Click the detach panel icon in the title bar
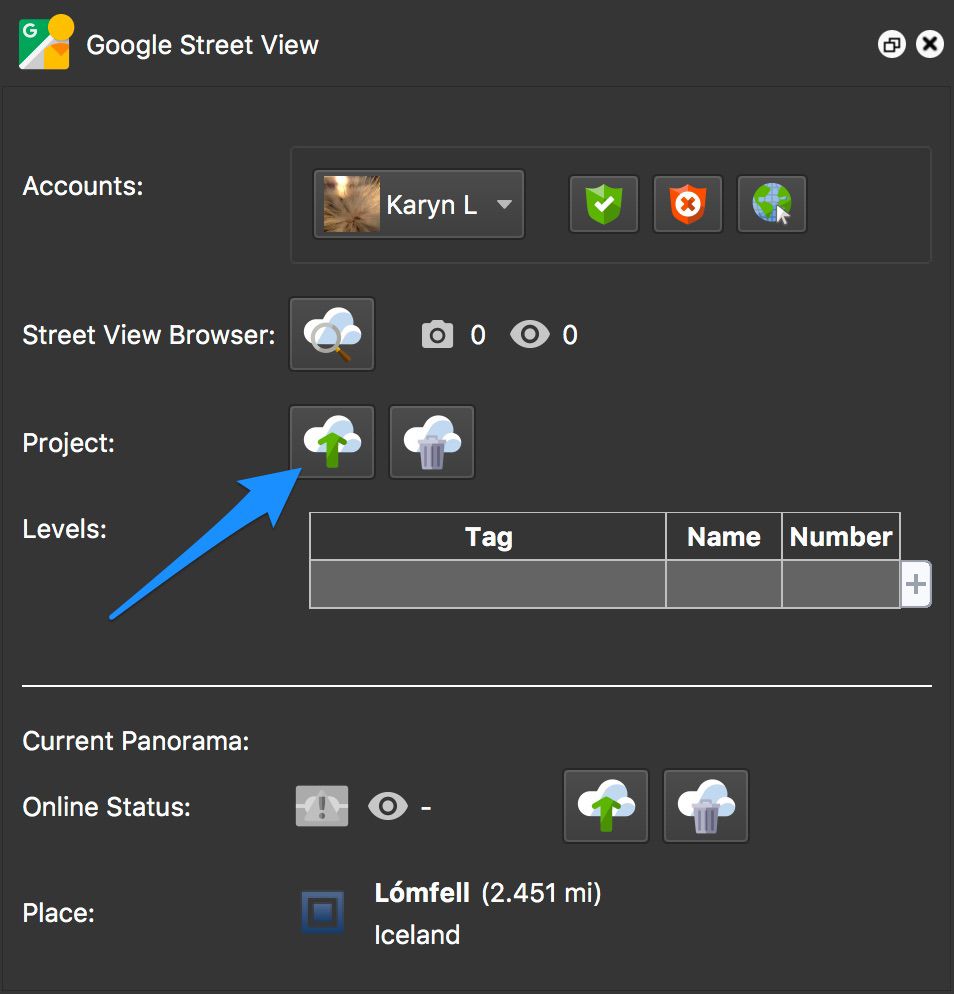The height and width of the screenshot is (994, 954). tap(891, 44)
